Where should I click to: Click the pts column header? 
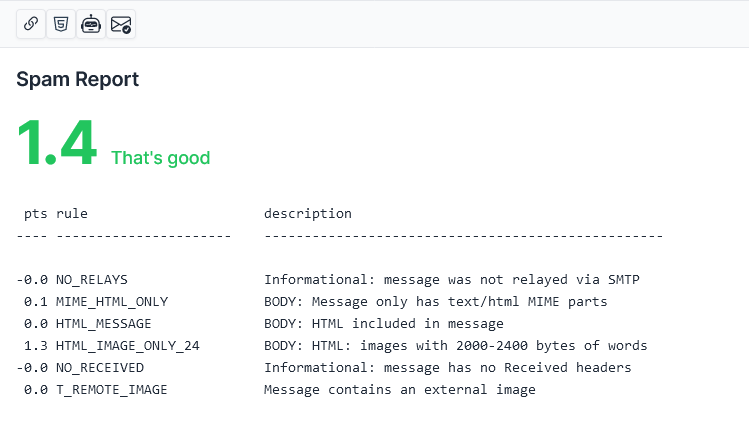(x=36, y=214)
